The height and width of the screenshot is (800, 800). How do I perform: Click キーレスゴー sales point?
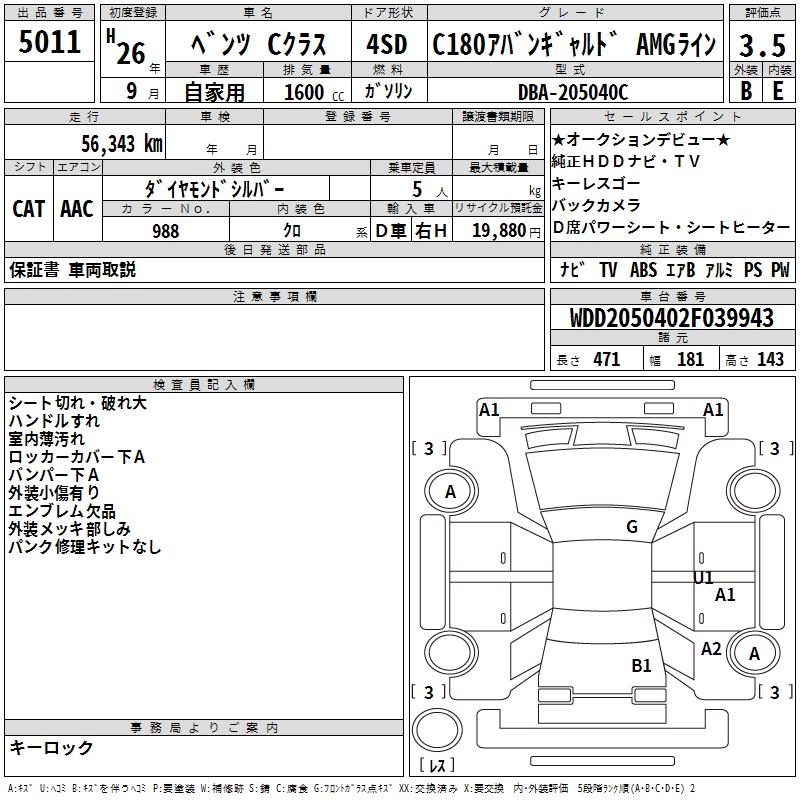(x=596, y=183)
